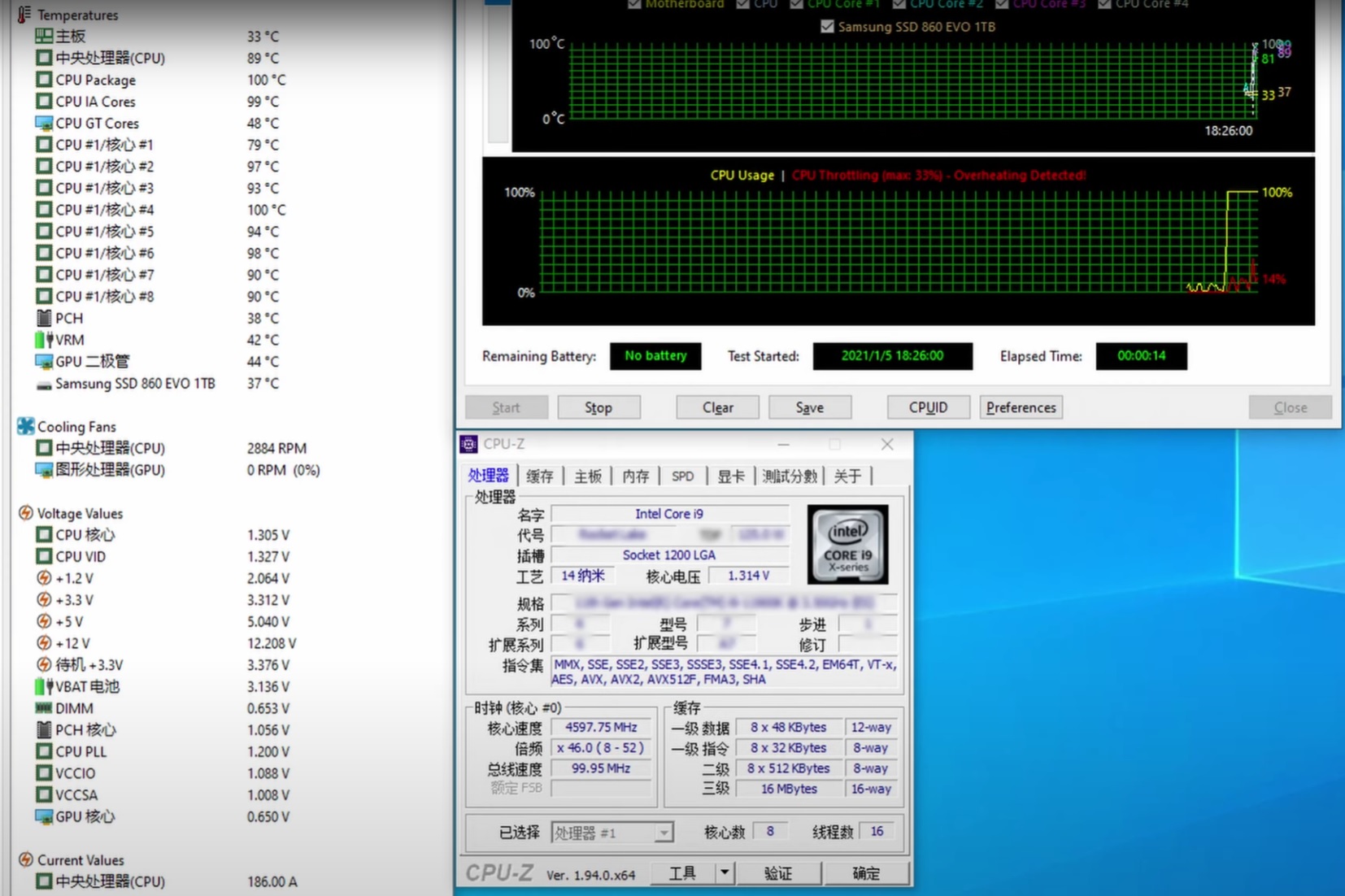
Task: Open CPUID panel via CPUID button
Action: click(x=928, y=407)
